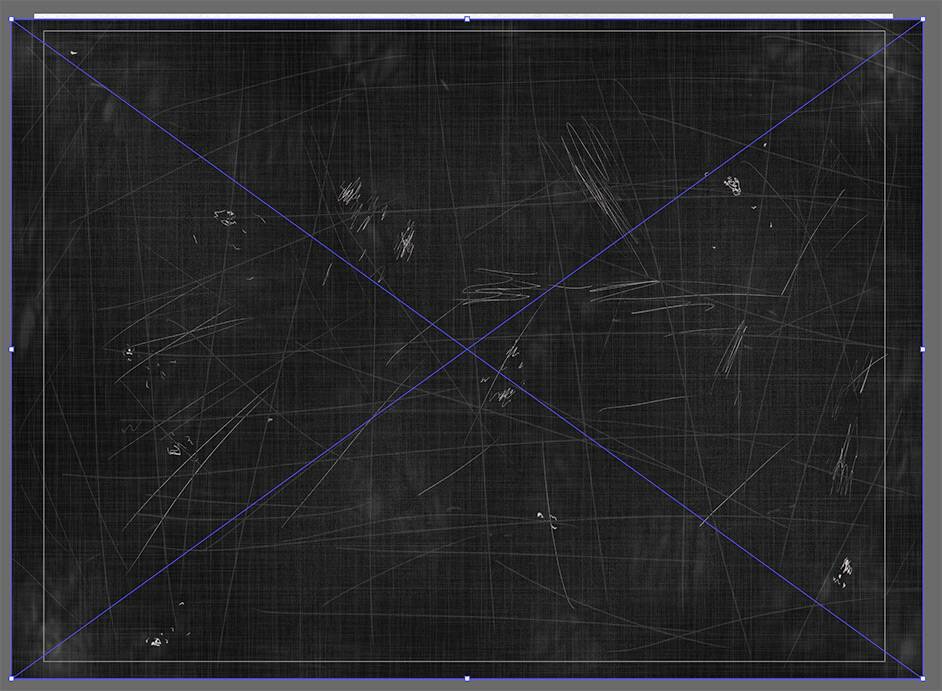Click the bottom-left corner selection handle
The image size is (942, 691).
click(x=11, y=678)
